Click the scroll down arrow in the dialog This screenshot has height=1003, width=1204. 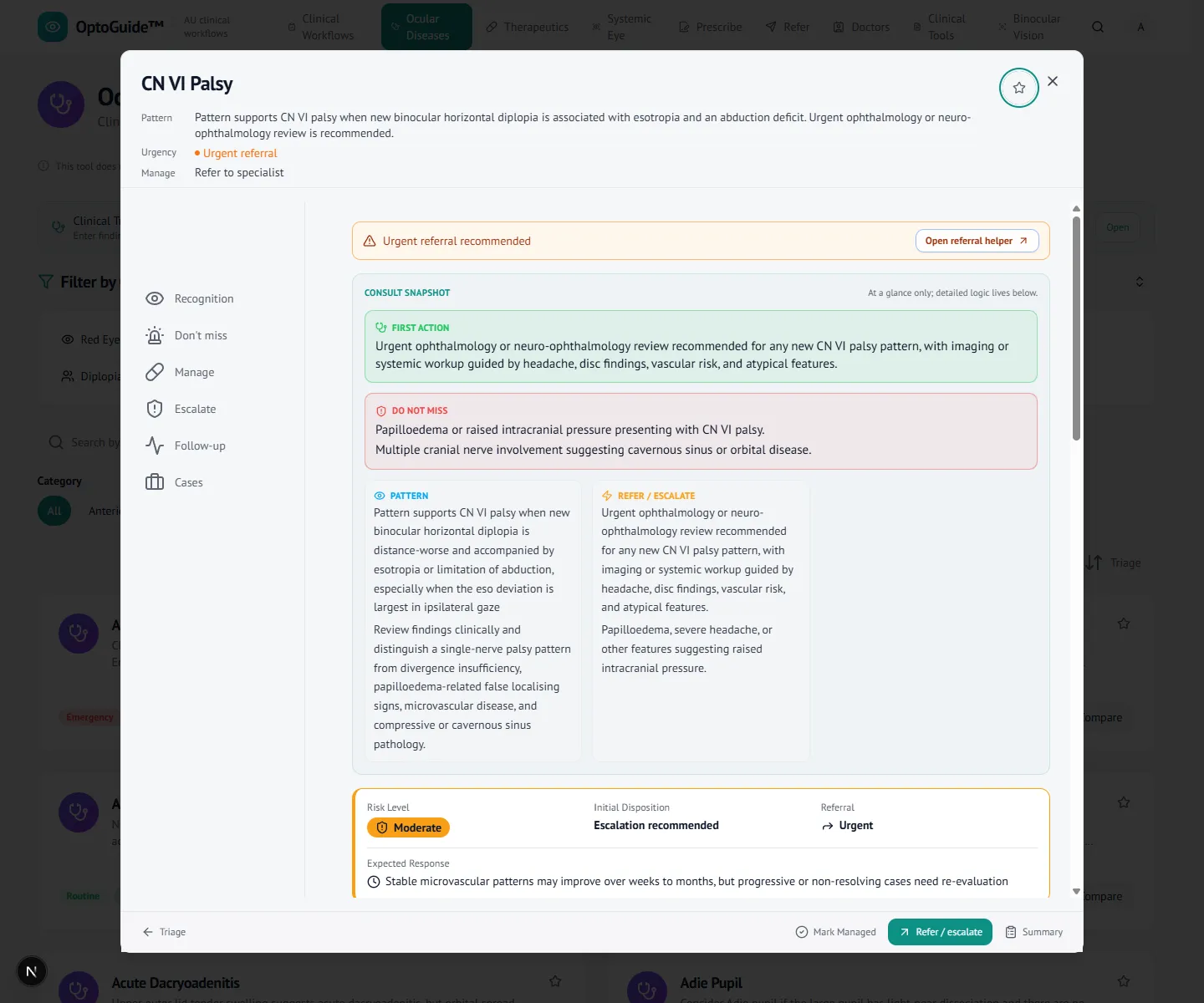1076,892
